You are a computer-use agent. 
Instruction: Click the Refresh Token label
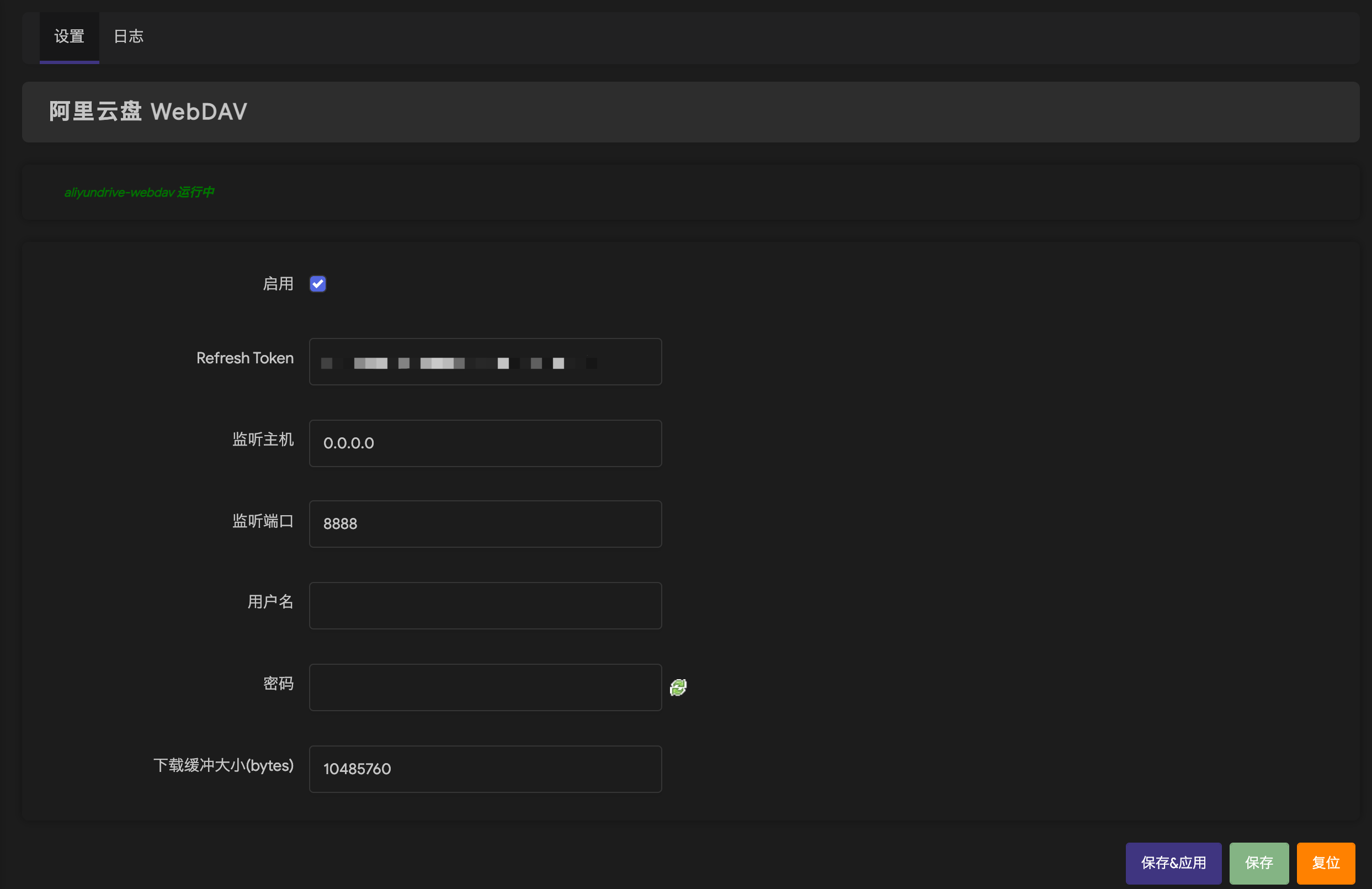coord(245,358)
